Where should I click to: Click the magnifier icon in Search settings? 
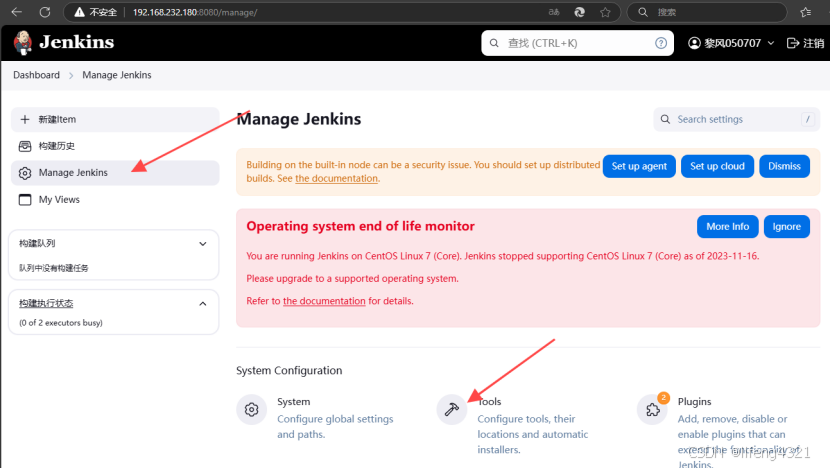(665, 119)
